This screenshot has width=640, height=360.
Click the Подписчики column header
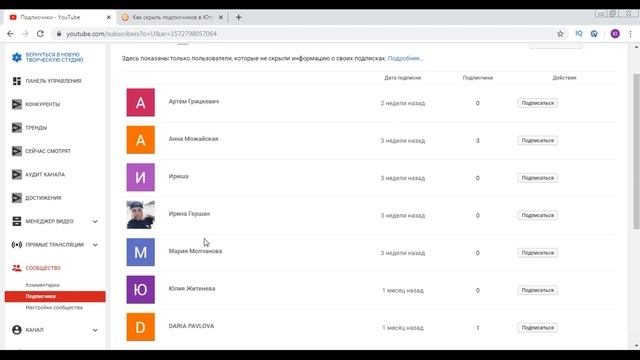[x=478, y=78]
